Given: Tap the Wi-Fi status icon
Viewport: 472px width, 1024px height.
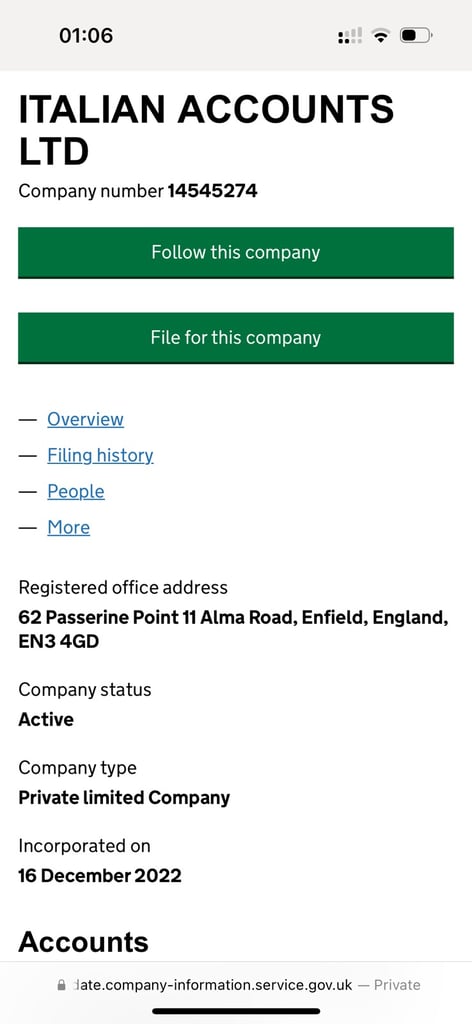Looking at the screenshot, I should click(x=379, y=36).
